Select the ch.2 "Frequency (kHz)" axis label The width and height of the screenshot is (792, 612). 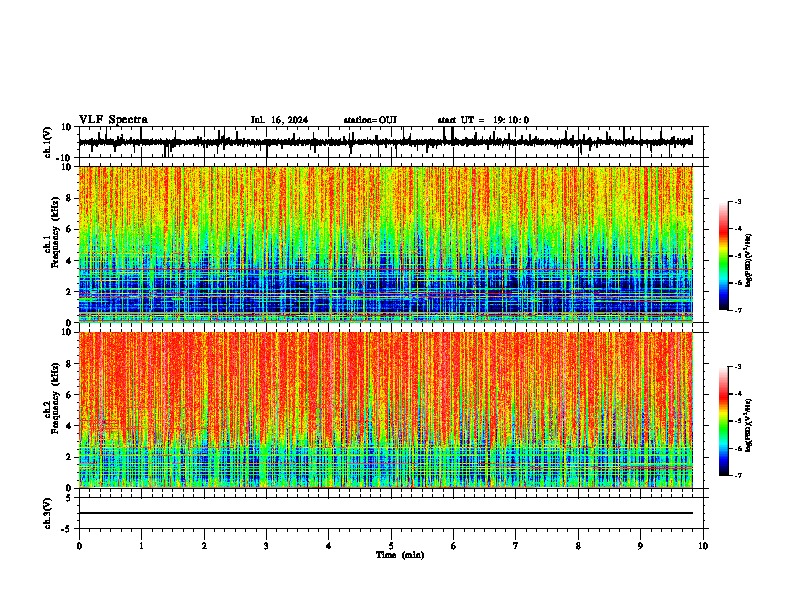[56, 398]
